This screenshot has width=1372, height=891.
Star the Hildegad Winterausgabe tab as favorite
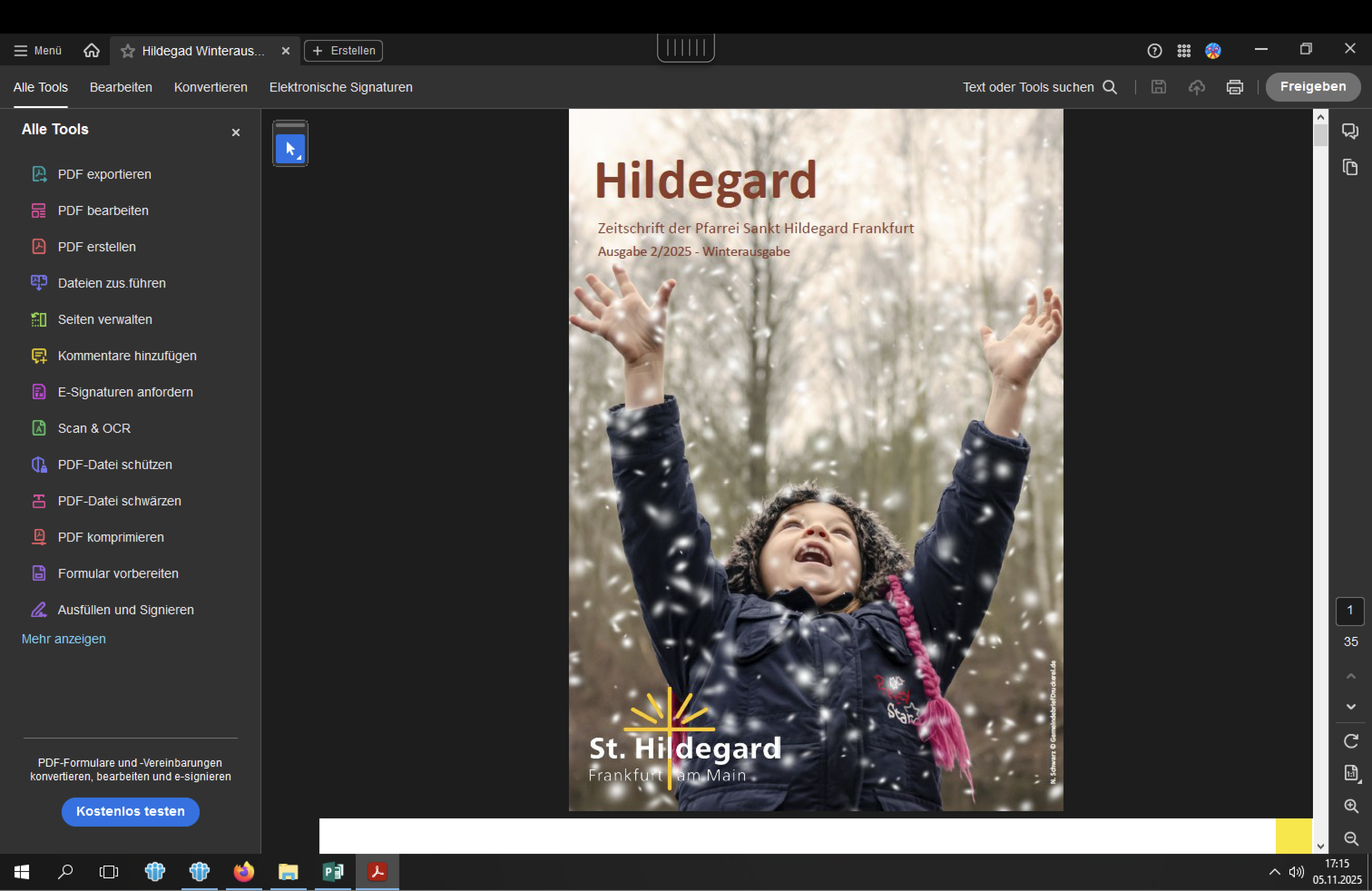(127, 51)
